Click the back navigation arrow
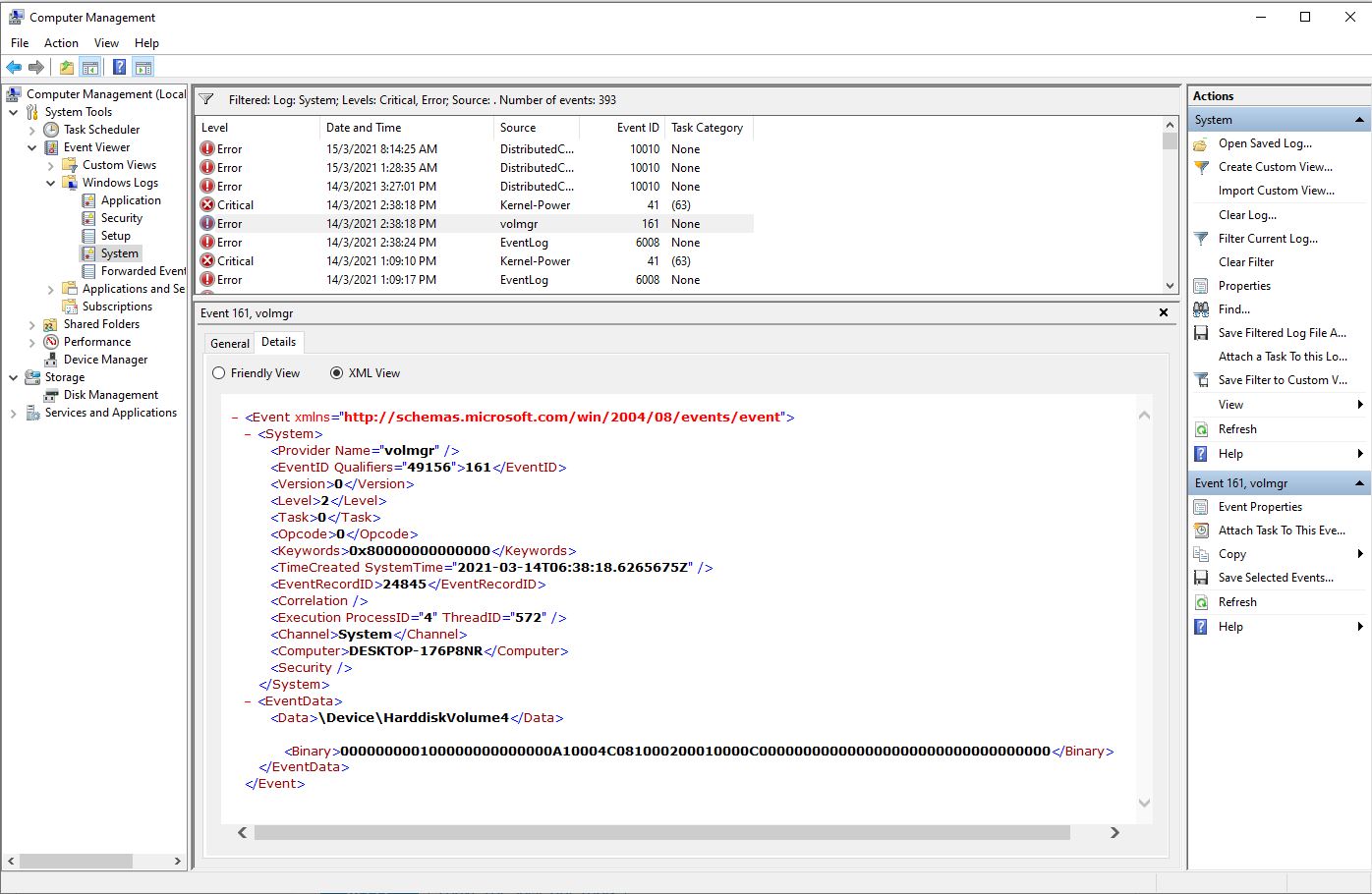 click(14, 66)
